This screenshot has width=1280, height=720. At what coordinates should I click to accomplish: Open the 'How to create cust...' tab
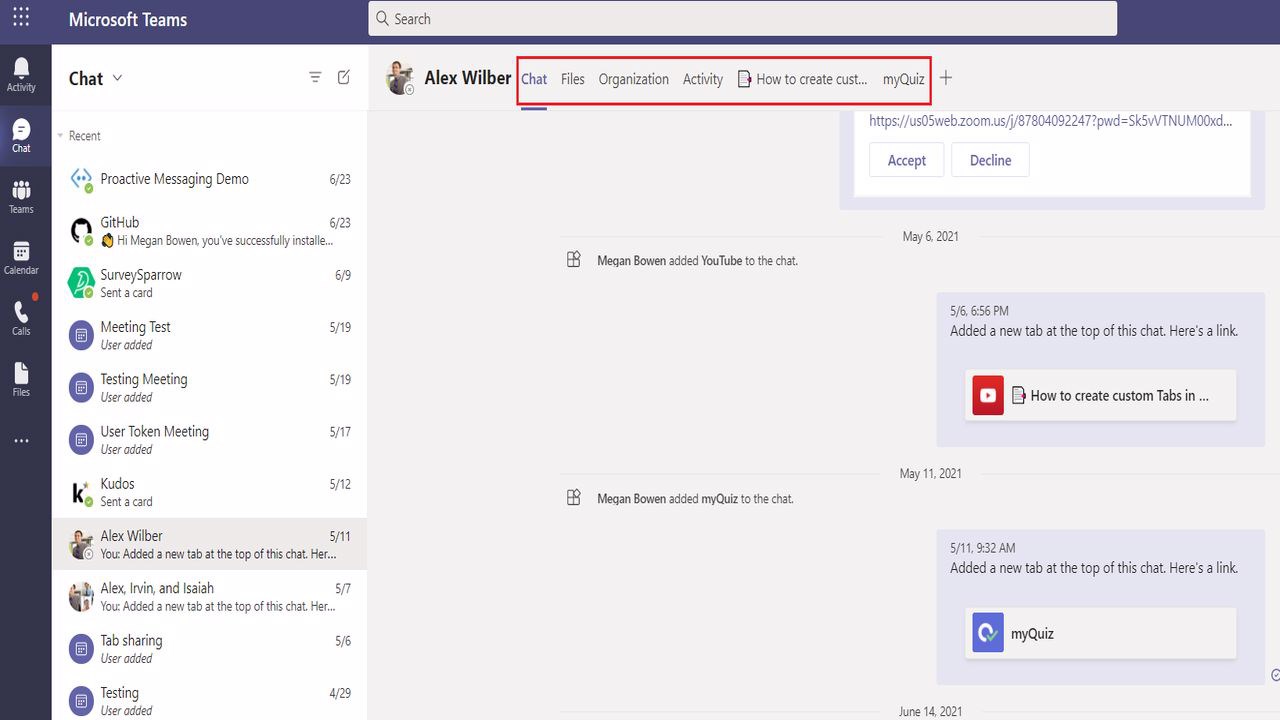coord(802,79)
